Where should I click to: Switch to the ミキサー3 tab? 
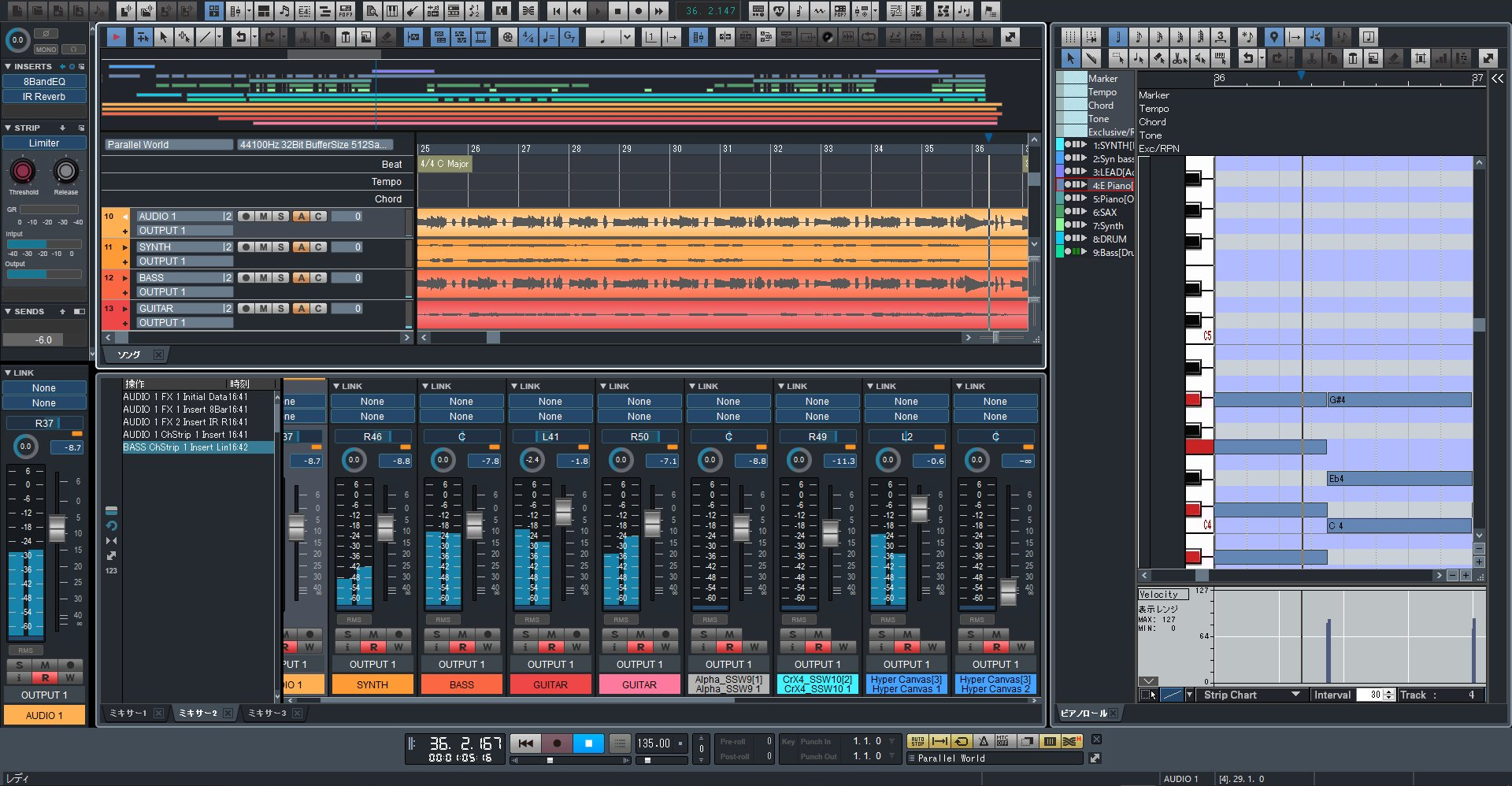click(x=266, y=714)
